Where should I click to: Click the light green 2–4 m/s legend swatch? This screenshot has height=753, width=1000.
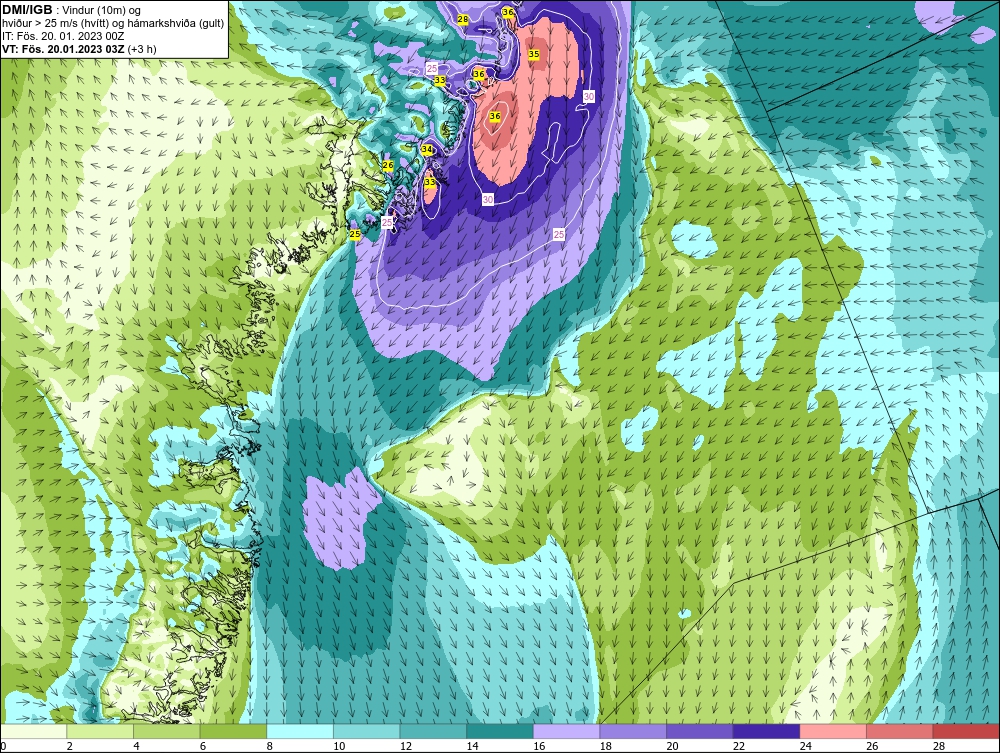[99, 731]
